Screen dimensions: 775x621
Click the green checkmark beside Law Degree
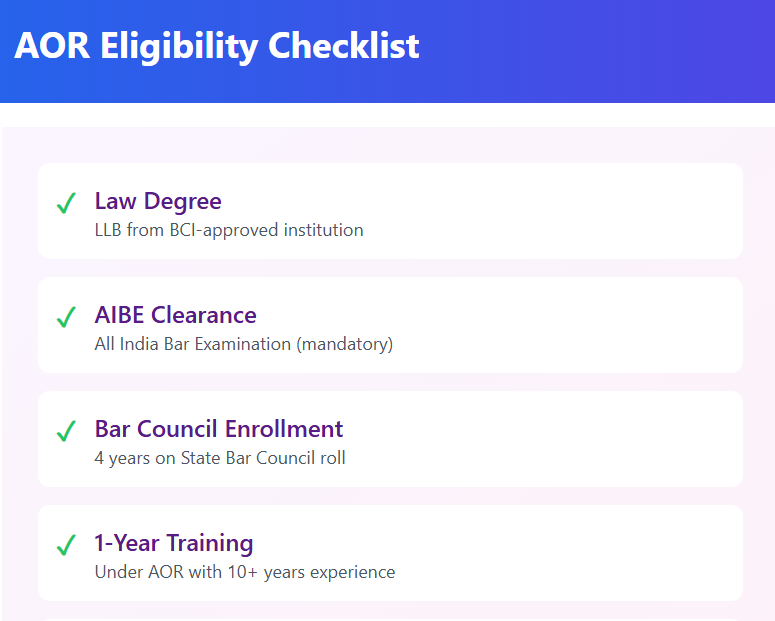tap(66, 204)
